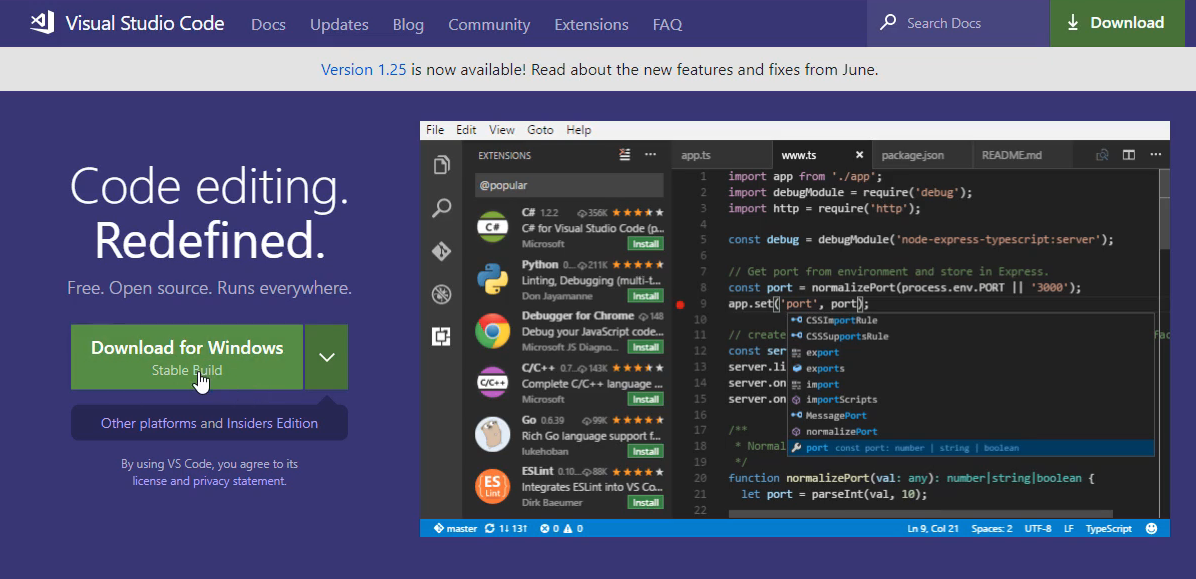The image size is (1196, 579).
Task: Select the normalizePort autocomplete suggestion
Action: click(970, 431)
